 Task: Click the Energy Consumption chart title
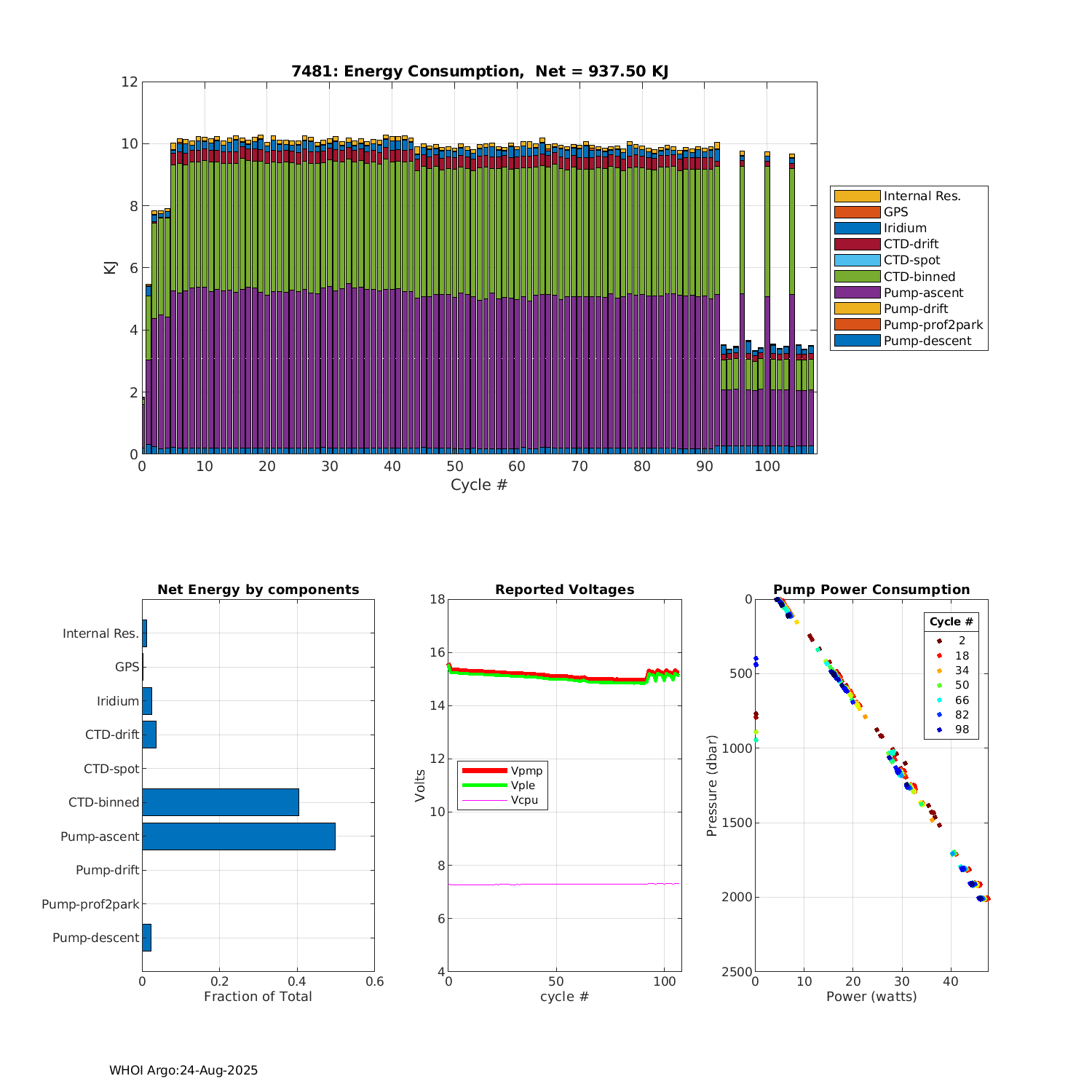[x=479, y=71]
